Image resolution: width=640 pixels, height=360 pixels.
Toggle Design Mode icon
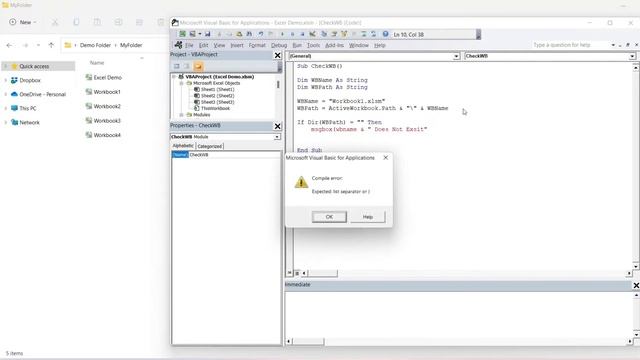click(312, 34)
